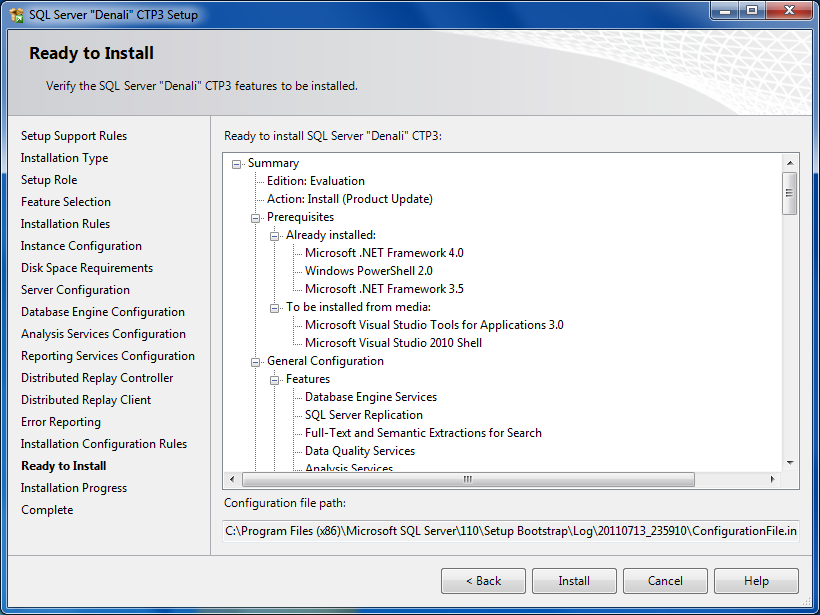Screen dimensions: 820x615
Task: Maximize the setup window
Action: (x=751, y=11)
